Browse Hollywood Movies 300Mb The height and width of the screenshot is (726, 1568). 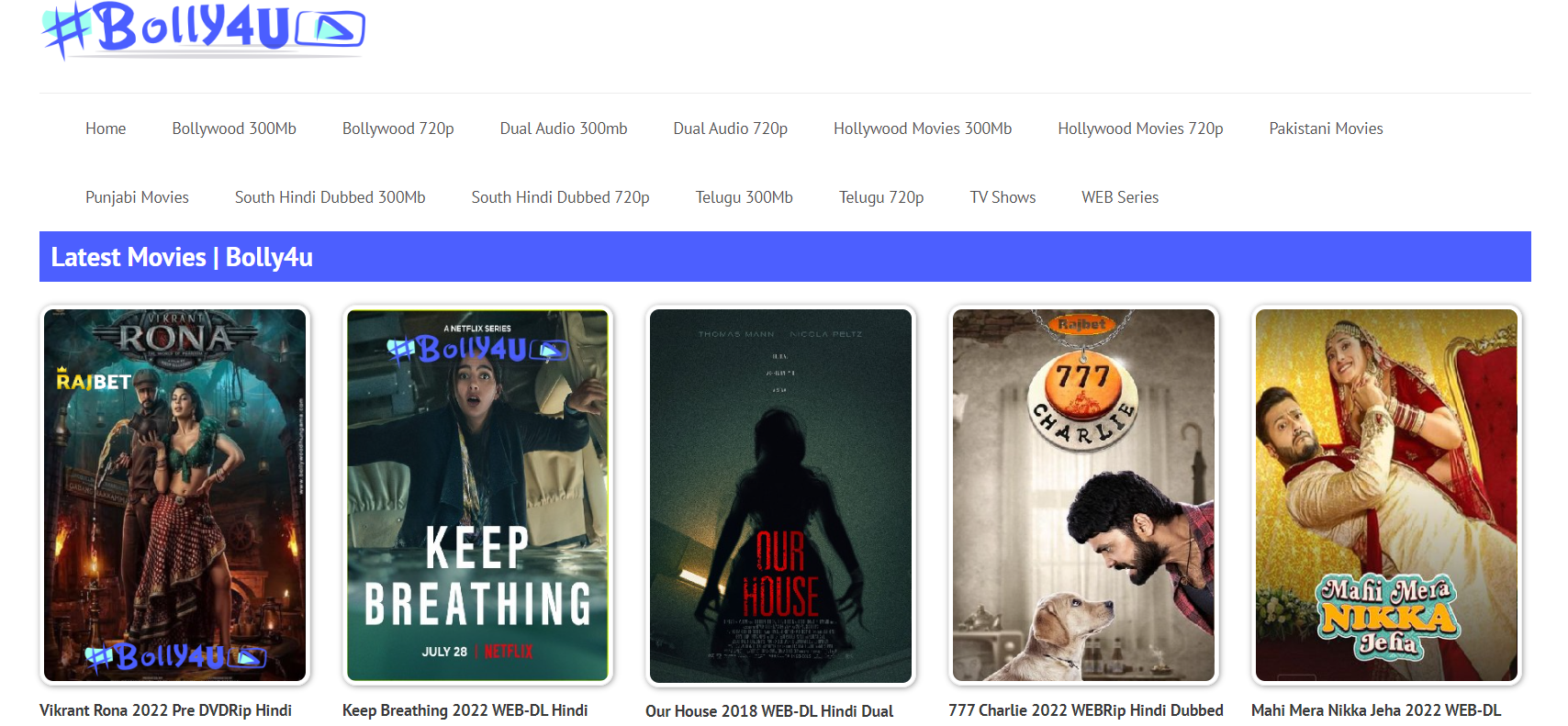(923, 128)
